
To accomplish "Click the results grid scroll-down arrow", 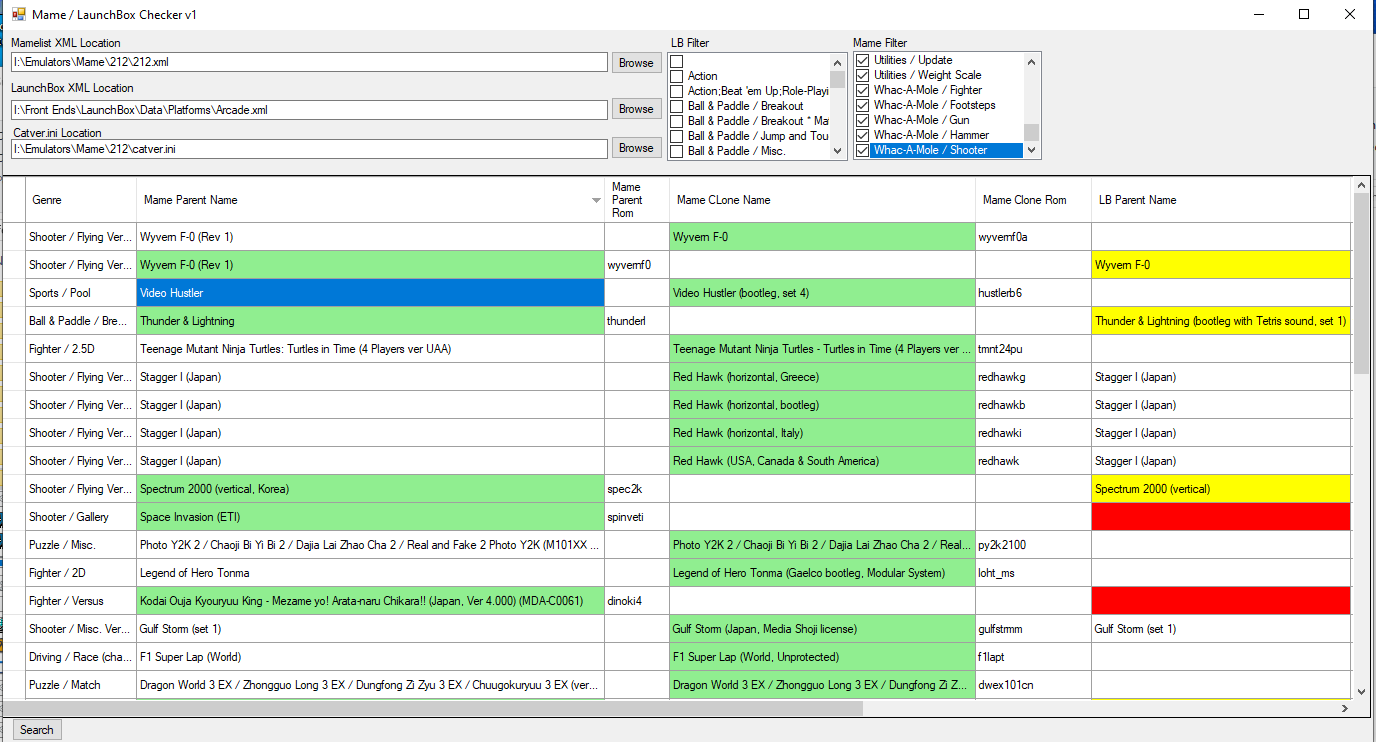I will [1360, 691].
